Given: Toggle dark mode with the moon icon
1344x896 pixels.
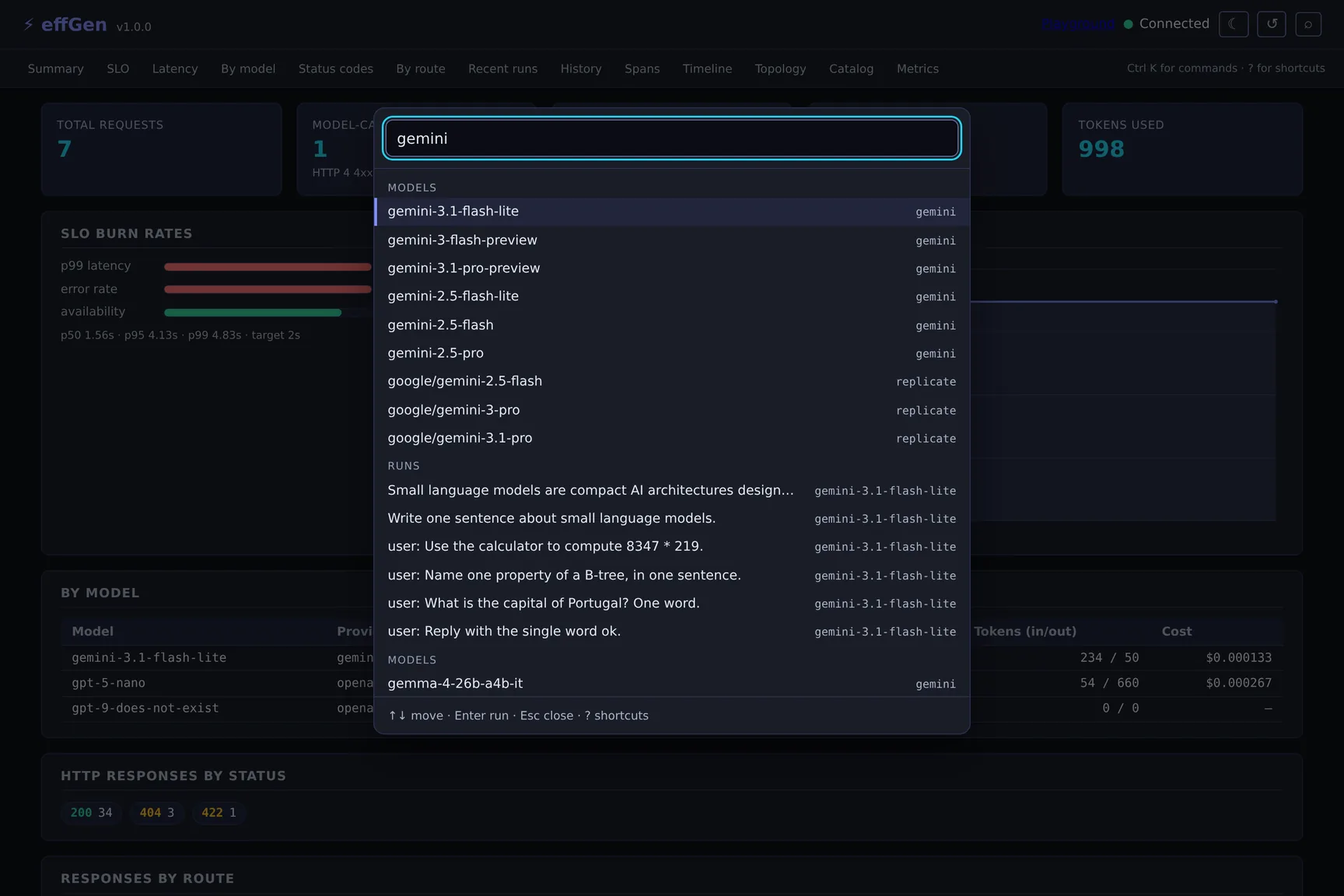Looking at the screenshot, I should tap(1234, 24).
